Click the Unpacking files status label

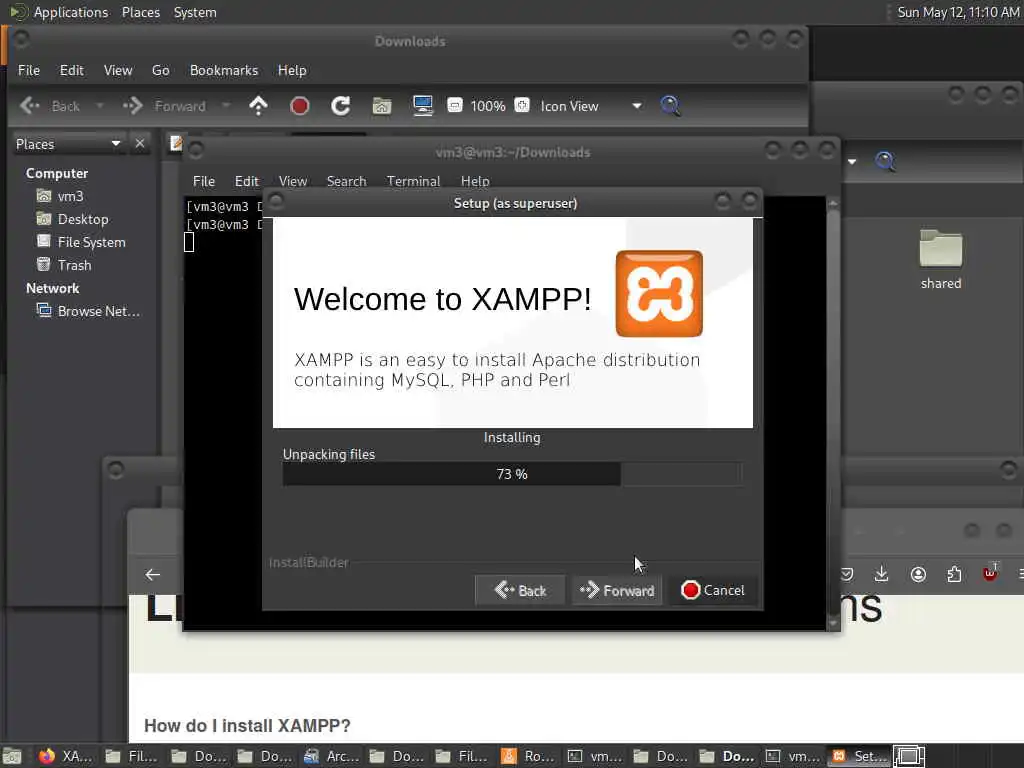[x=328, y=454]
